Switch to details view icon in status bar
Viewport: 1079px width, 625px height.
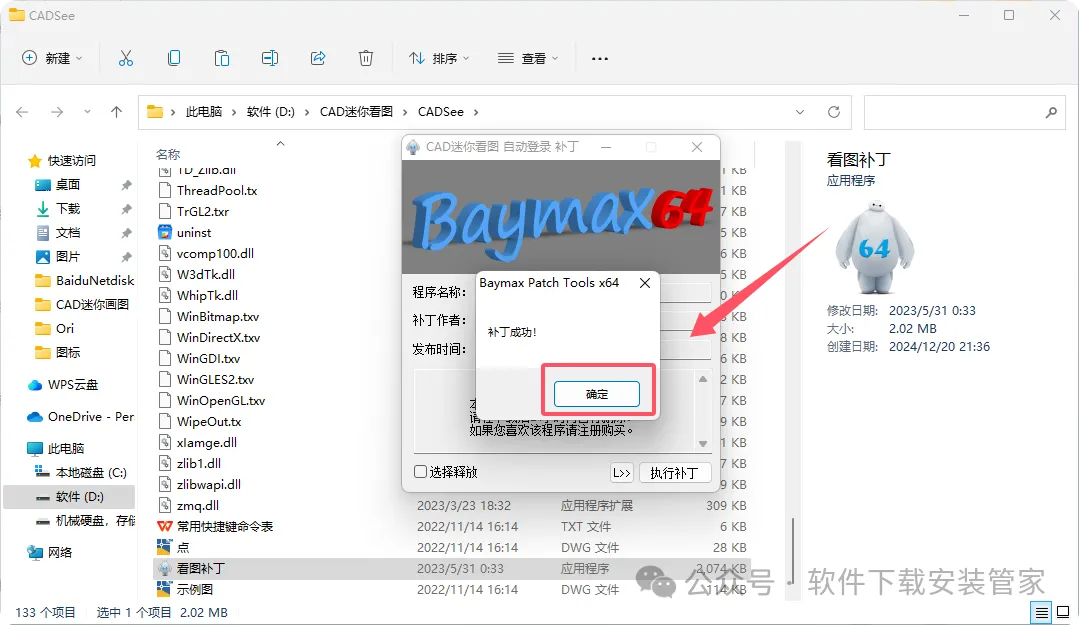click(x=1042, y=612)
